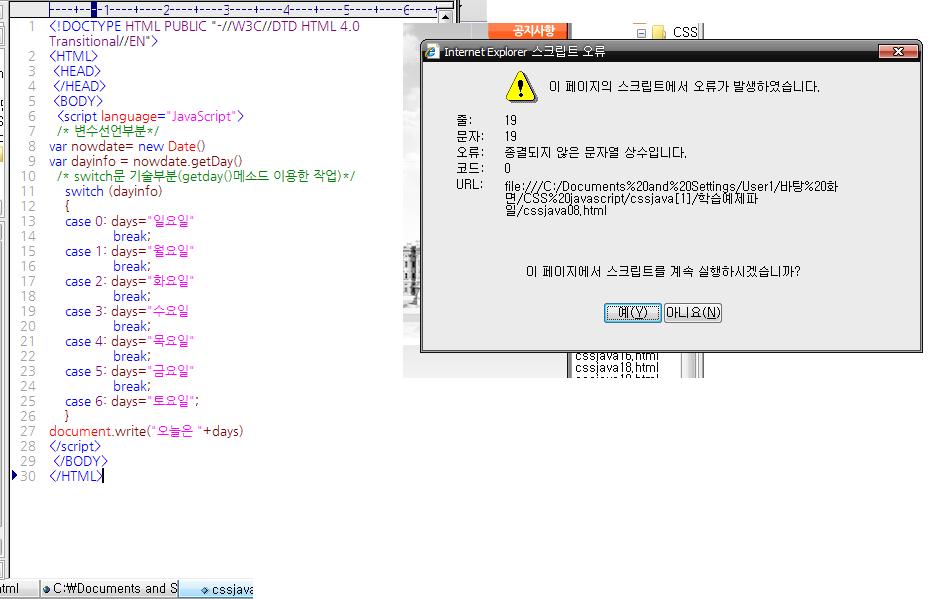
Task: Switch to the C:\Documents and S tab
Action: [x=110, y=588]
